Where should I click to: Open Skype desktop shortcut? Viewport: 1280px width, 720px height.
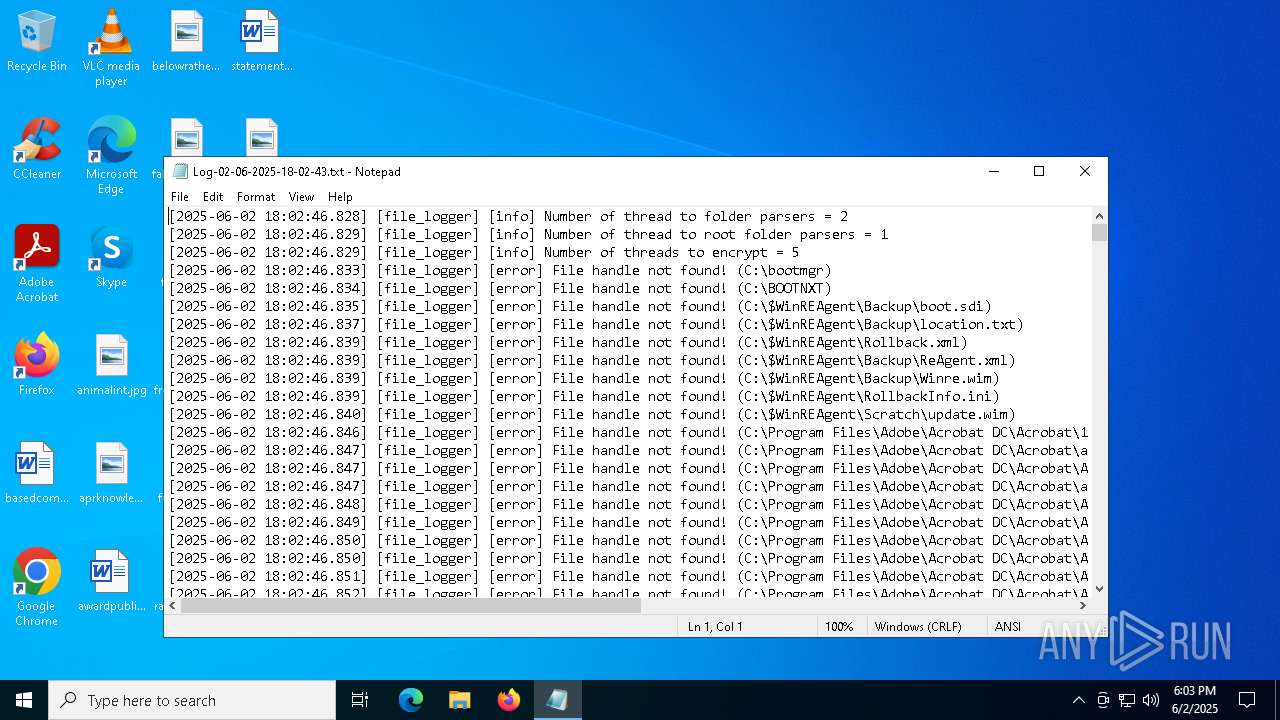(111, 257)
